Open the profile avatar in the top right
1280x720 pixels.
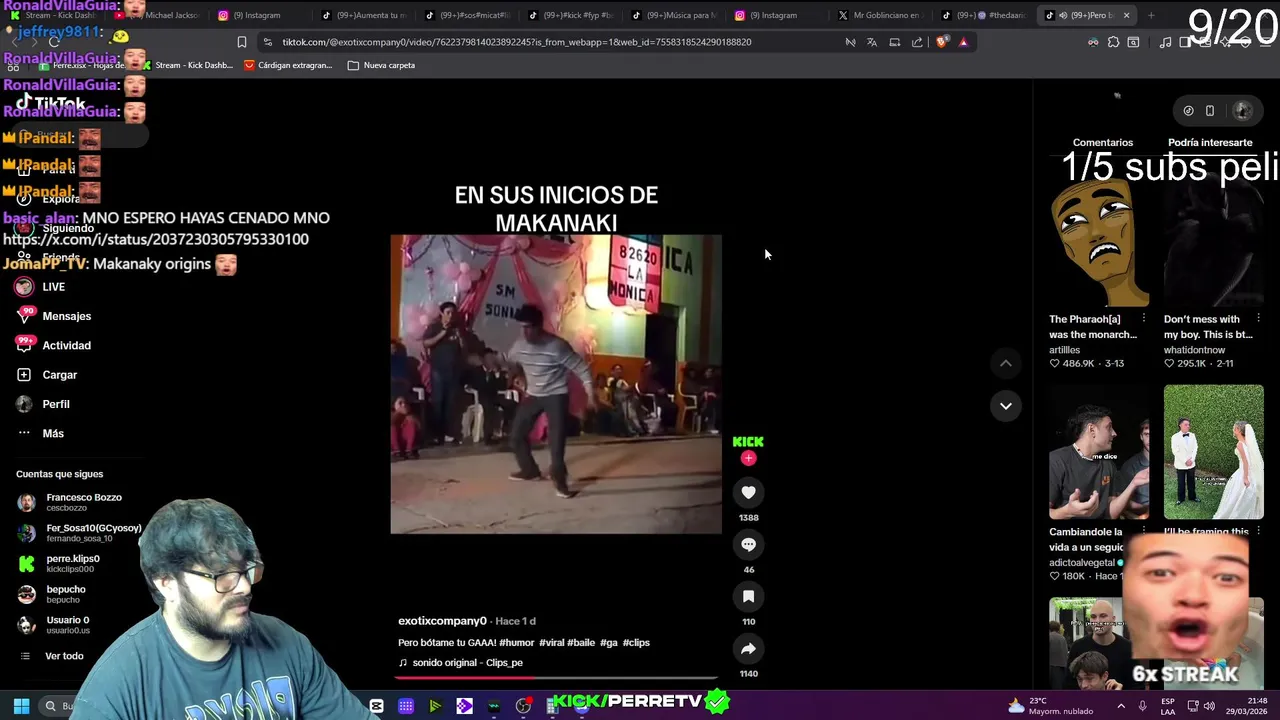pos(1243,110)
